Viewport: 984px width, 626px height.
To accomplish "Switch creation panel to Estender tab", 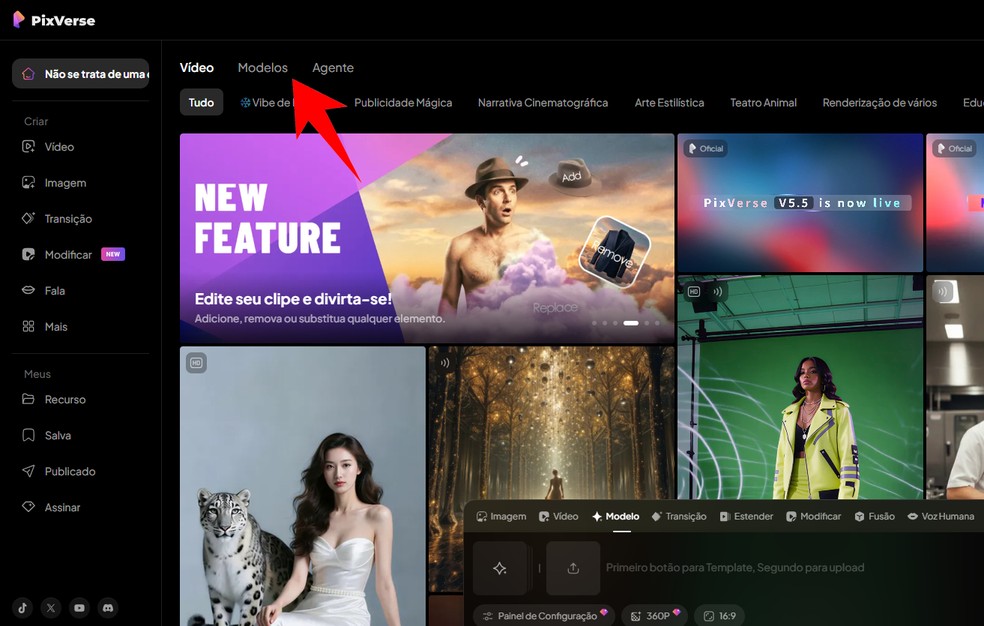I will [x=746, y=516].
